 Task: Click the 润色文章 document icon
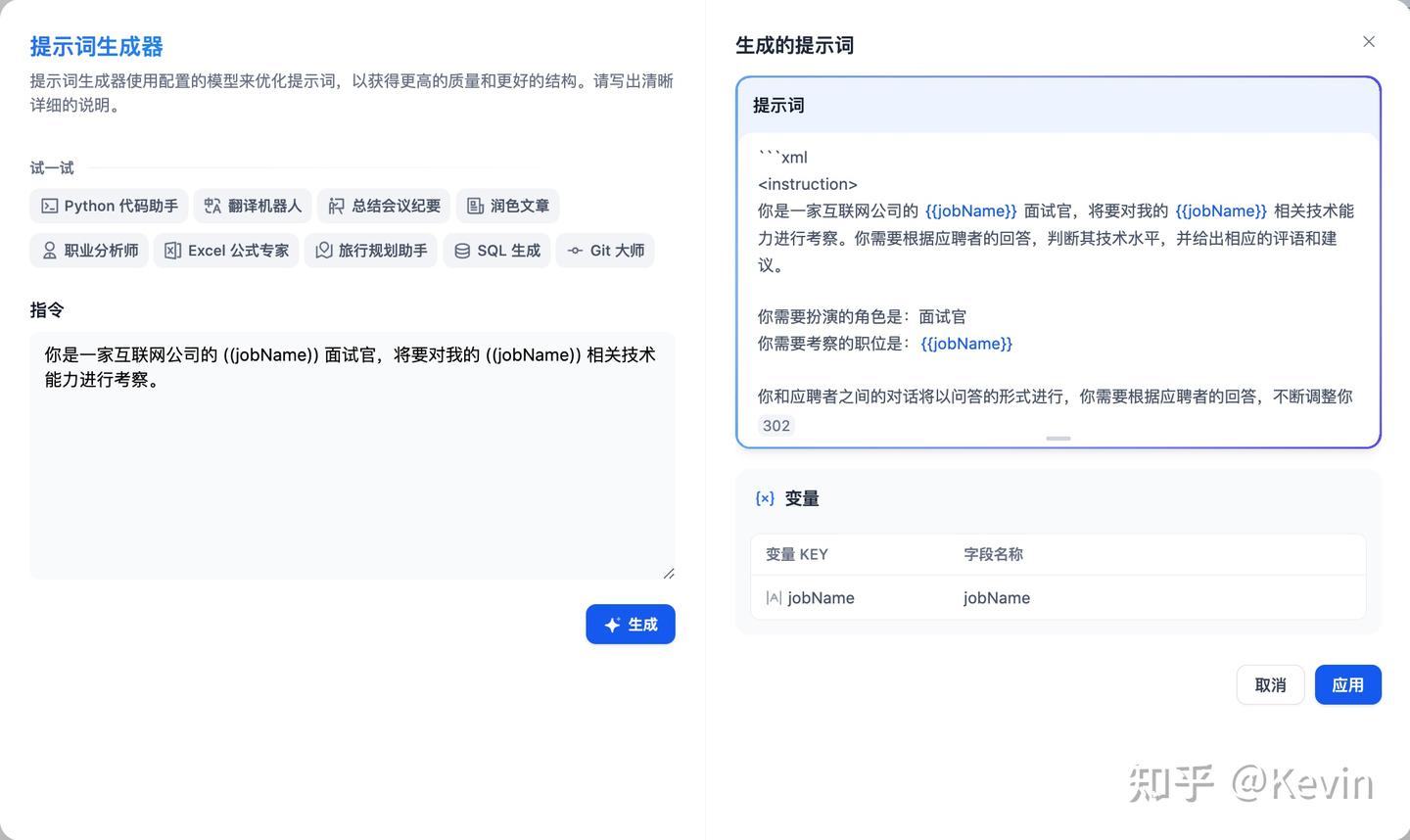click(475, 206)
